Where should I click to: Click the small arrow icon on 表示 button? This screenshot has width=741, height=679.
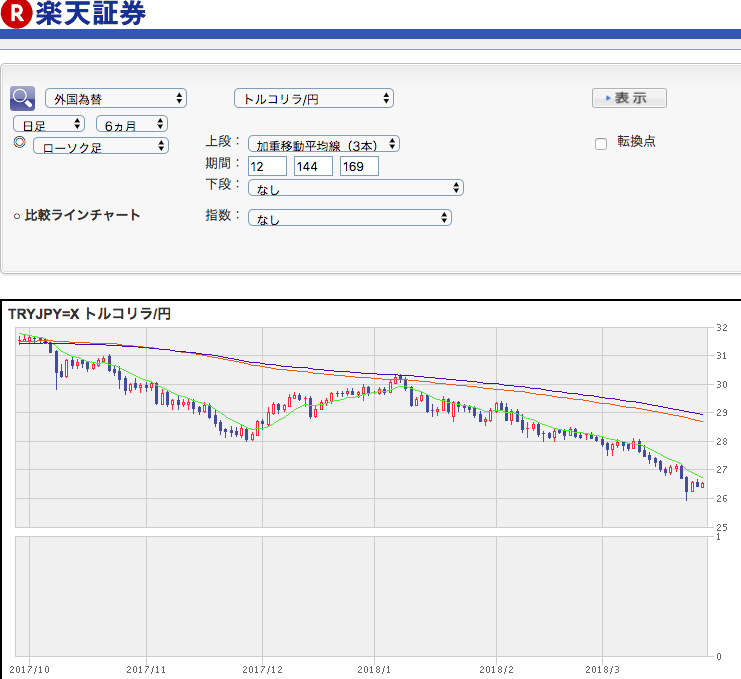pyautogui.click(x=608, y=98)
